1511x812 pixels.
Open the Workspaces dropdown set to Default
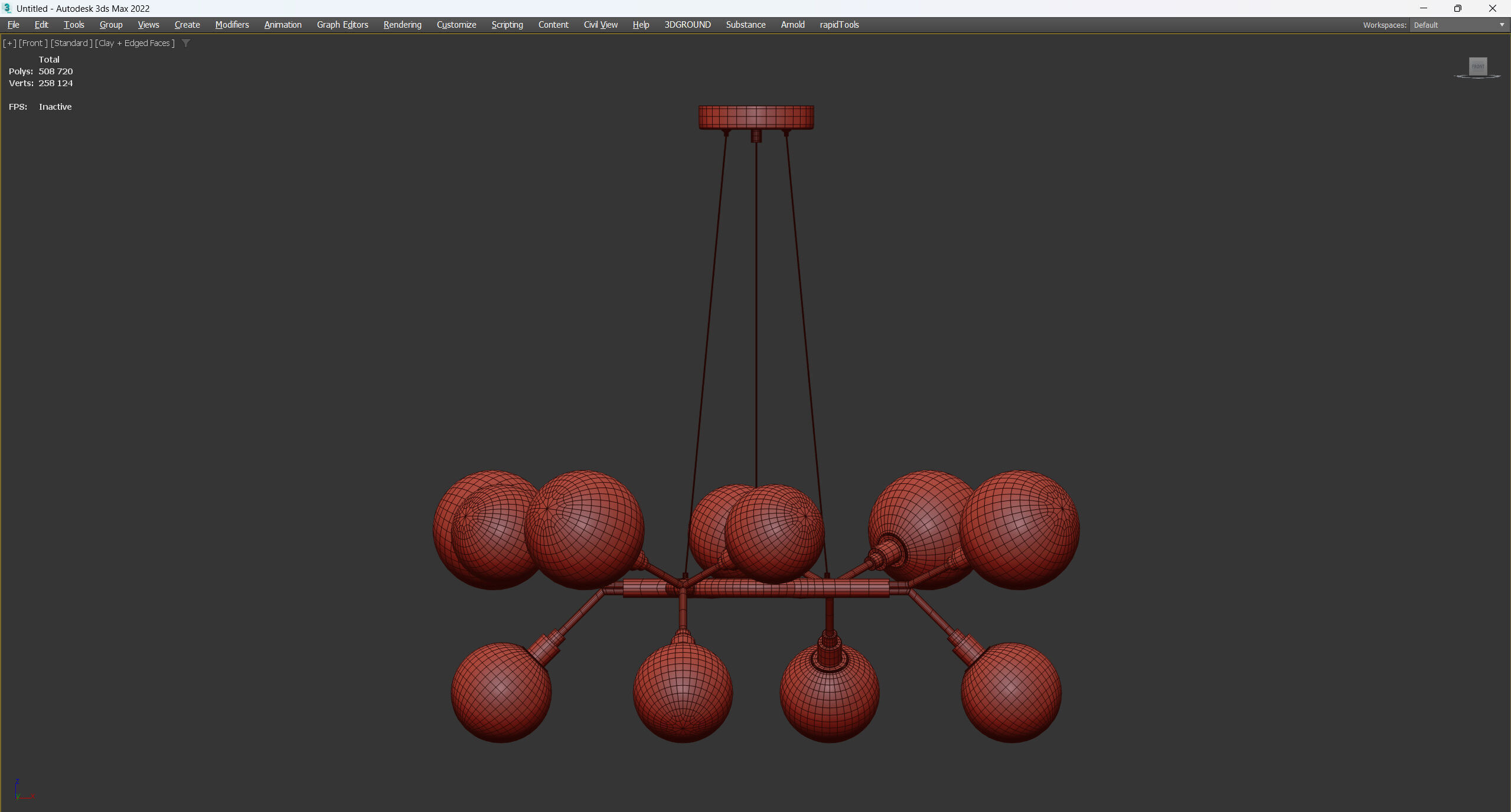coord(1458,25)
